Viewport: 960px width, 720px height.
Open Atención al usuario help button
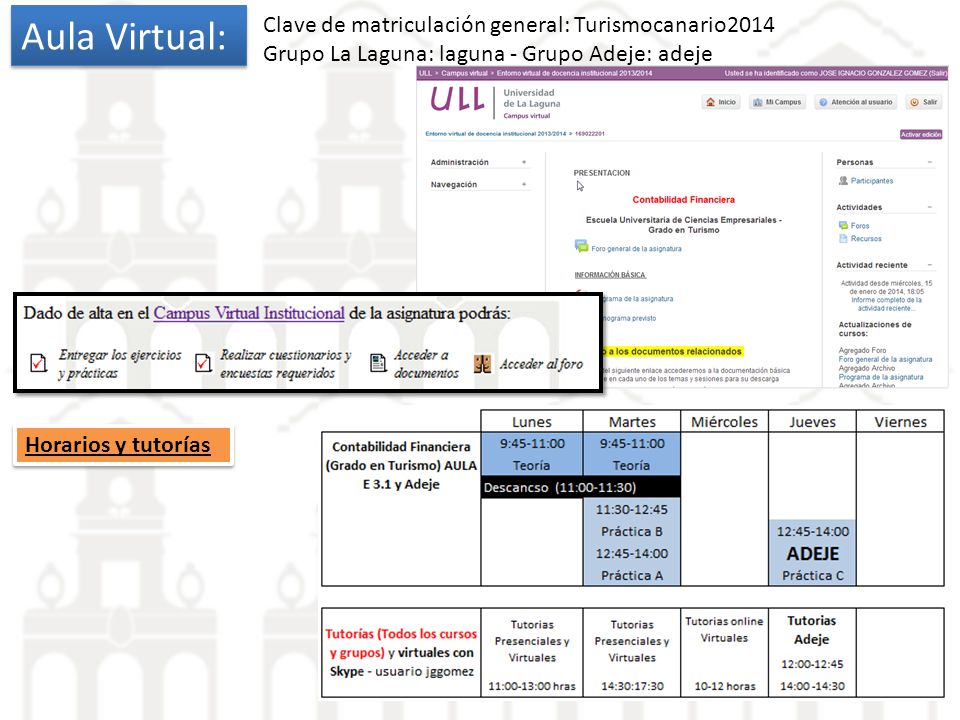[856, 102]
